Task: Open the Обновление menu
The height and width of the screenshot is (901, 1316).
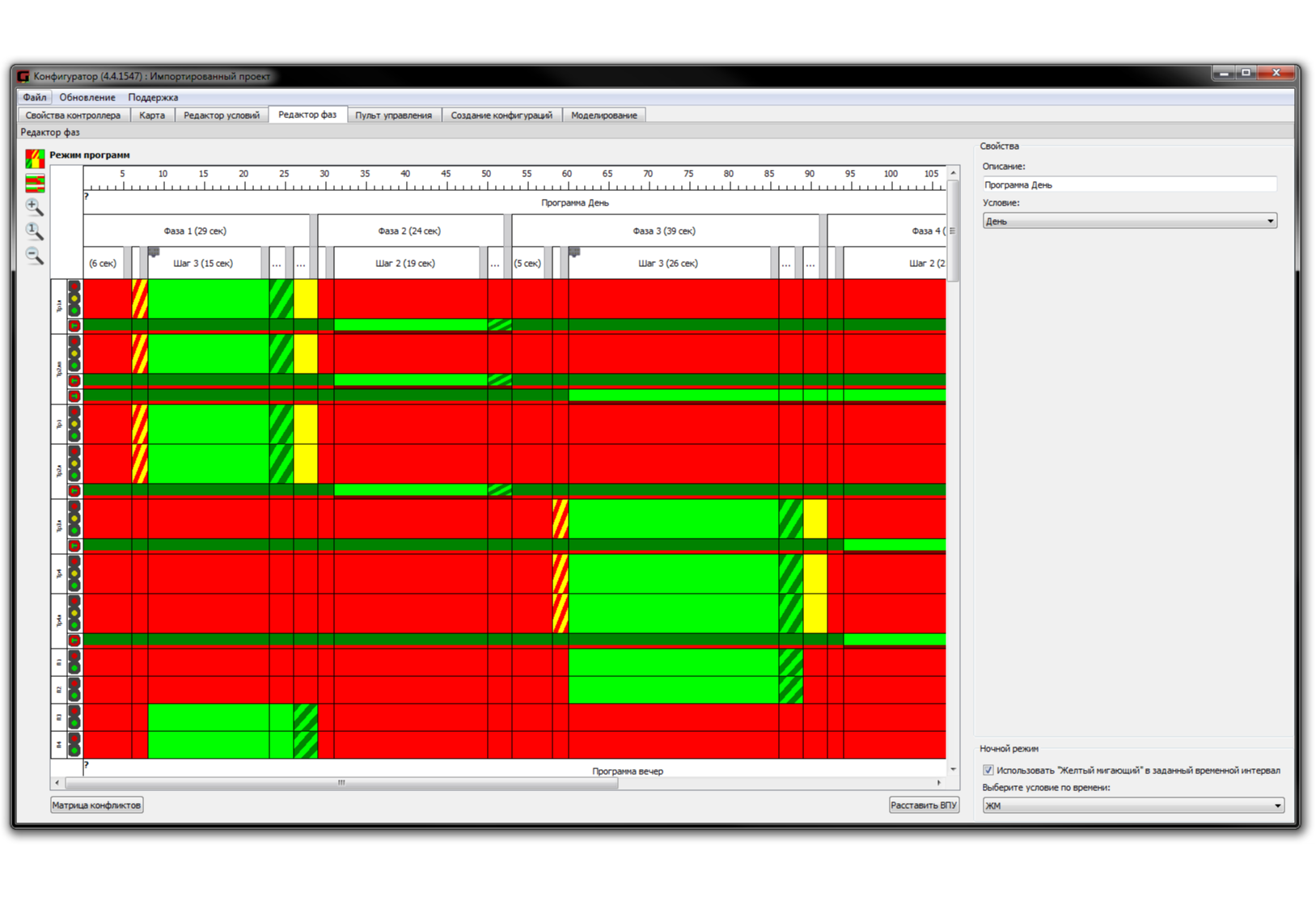Action: pos(87,97)
